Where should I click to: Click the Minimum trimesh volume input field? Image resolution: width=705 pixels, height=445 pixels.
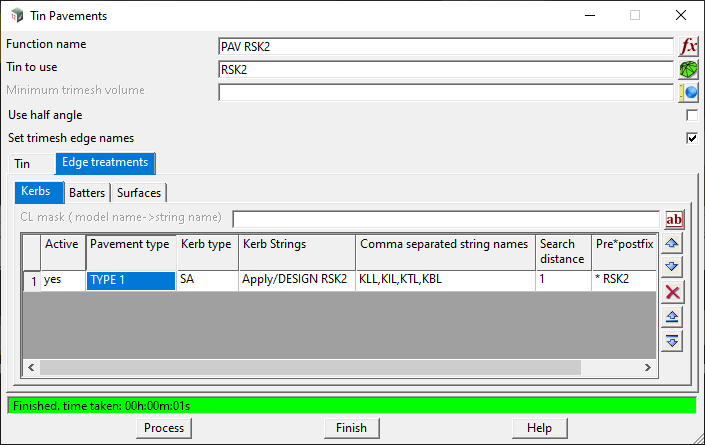point(446,93)
